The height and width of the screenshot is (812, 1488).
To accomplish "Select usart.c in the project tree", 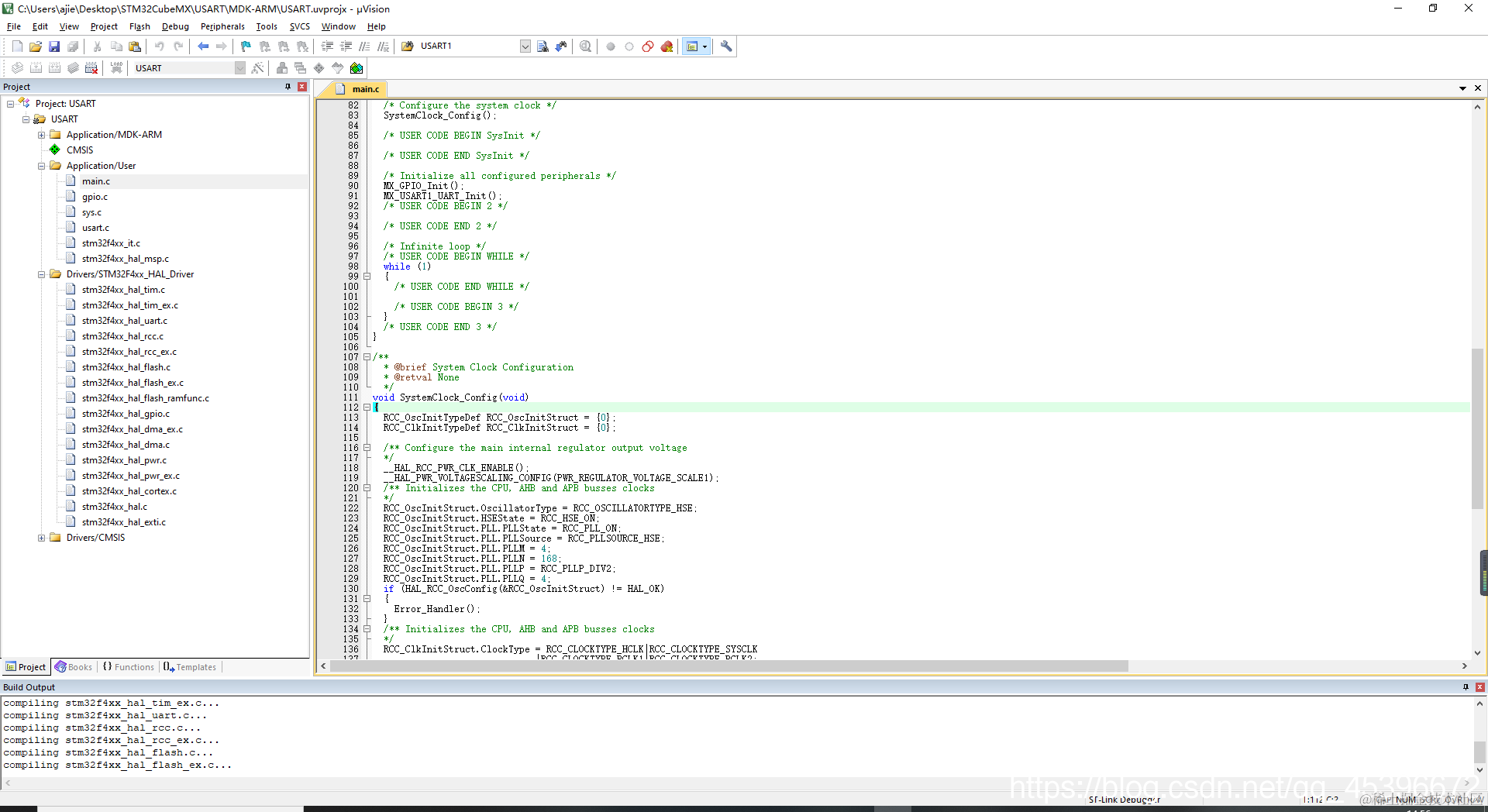I will point(95,228).
